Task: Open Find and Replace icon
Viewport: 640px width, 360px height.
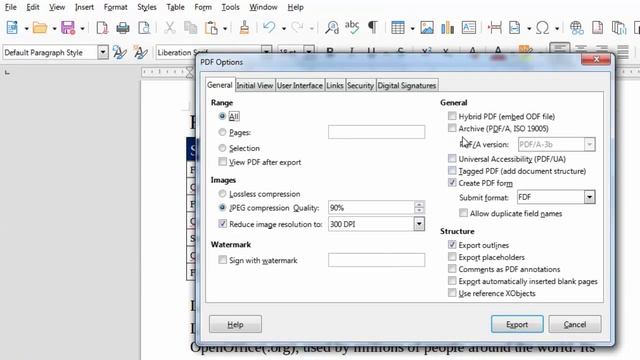Action: pyautogui.click(x=332, y=28)
